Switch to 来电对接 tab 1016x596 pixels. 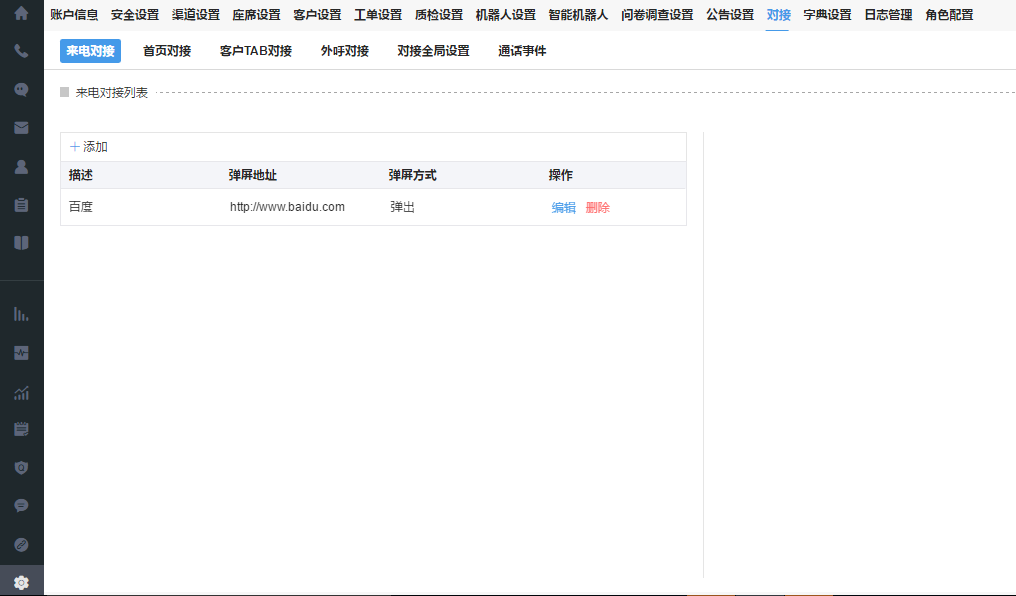click(x=90, y=51)
